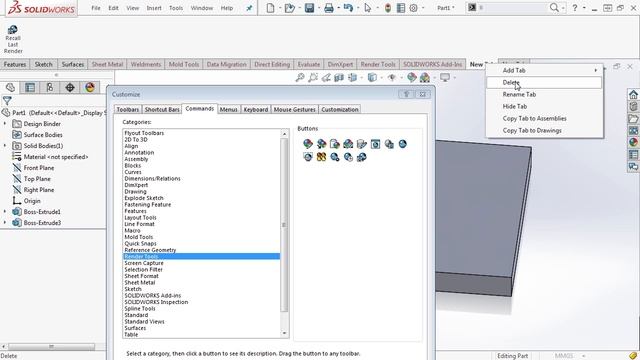The image size is (640, 360).
Task: Click Edit Appearance in heads-up toolbar
Action: click(x=411, y=77)
